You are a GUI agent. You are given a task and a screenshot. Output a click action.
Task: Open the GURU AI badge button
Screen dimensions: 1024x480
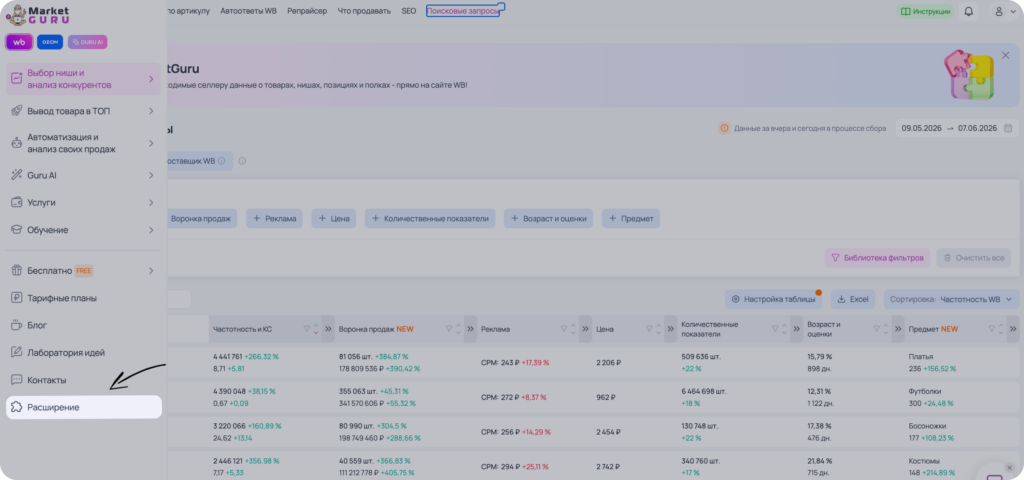point(87,42)
